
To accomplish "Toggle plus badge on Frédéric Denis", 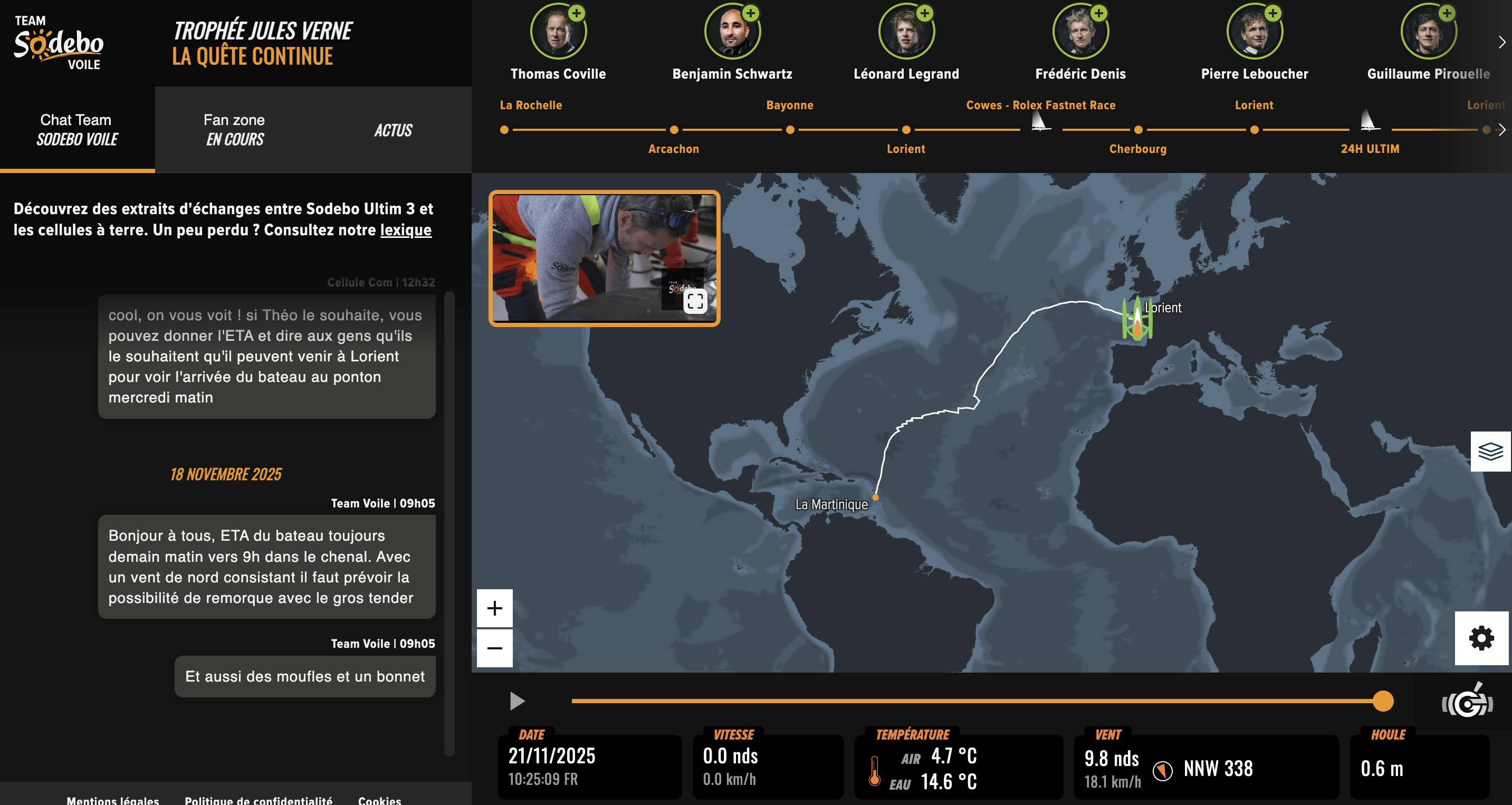I will 1099,13.
